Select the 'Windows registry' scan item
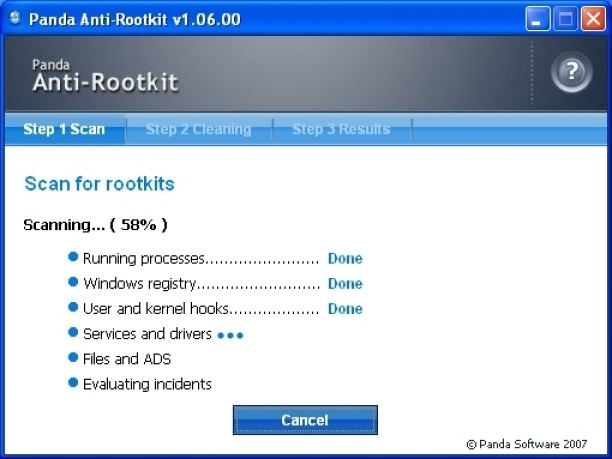 [139, 283]
